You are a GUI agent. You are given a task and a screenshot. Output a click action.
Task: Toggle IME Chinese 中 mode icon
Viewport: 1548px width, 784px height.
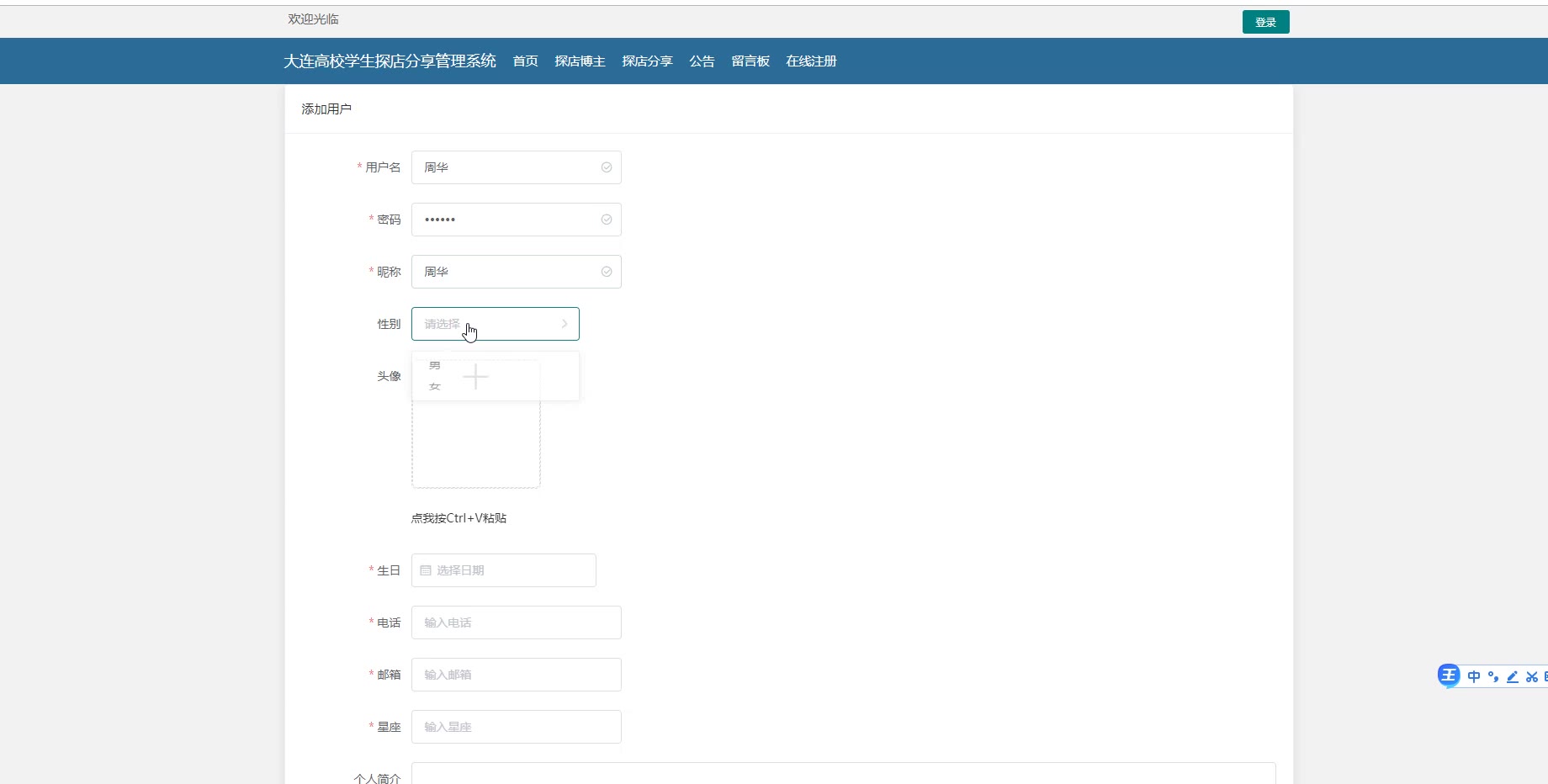[x=1474, y=676]
